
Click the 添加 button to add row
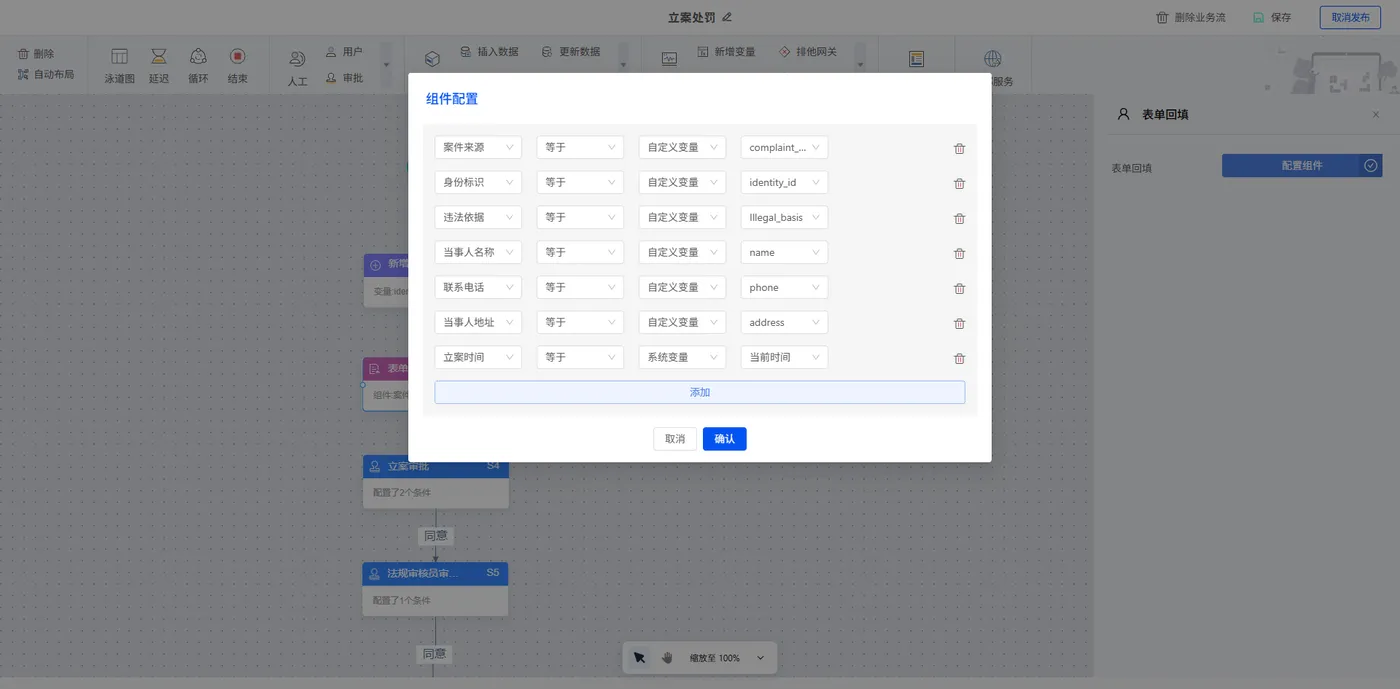click(699, 392)
